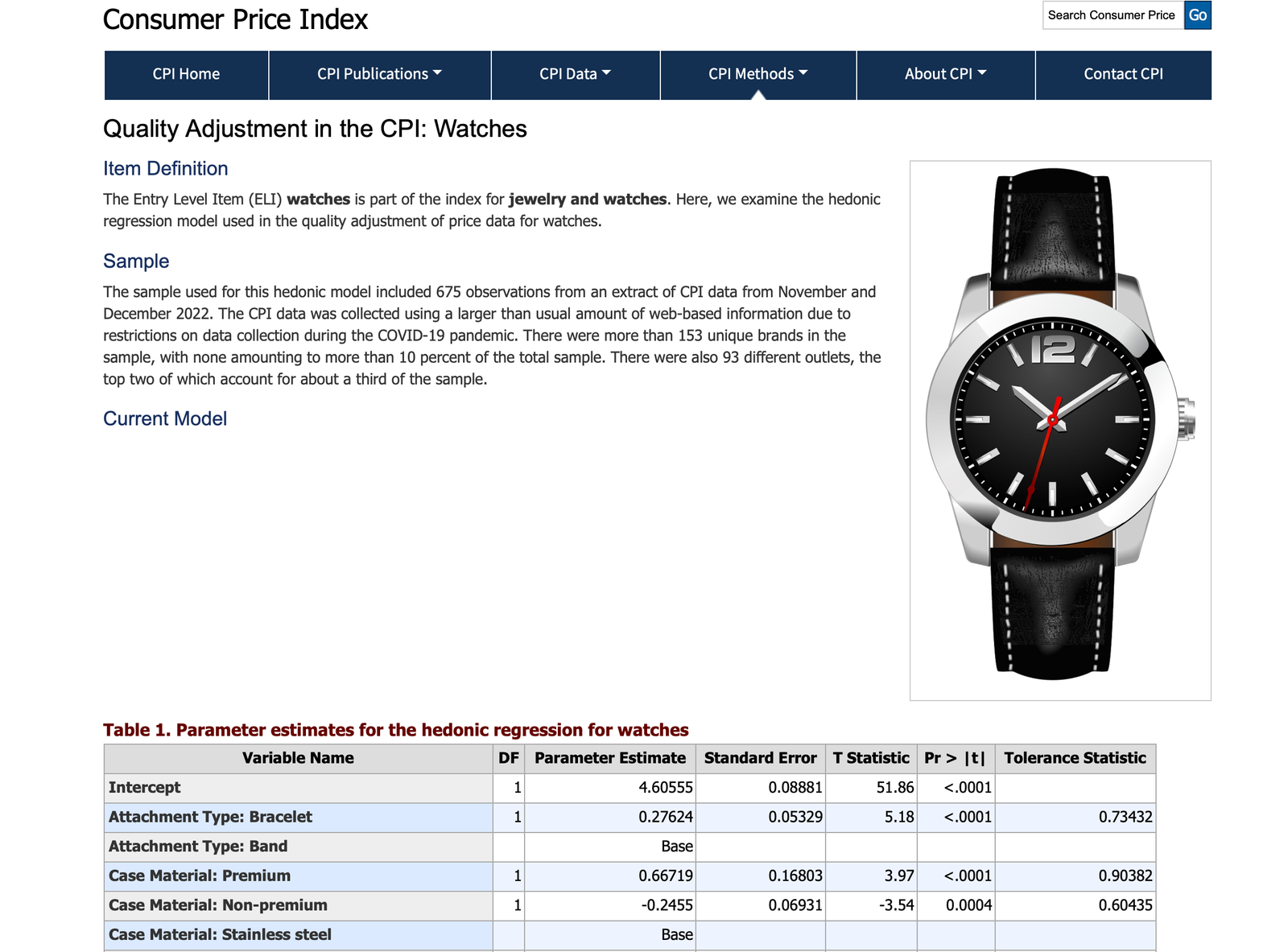Open the CPI Methods dropdown menu

(758, 74)
